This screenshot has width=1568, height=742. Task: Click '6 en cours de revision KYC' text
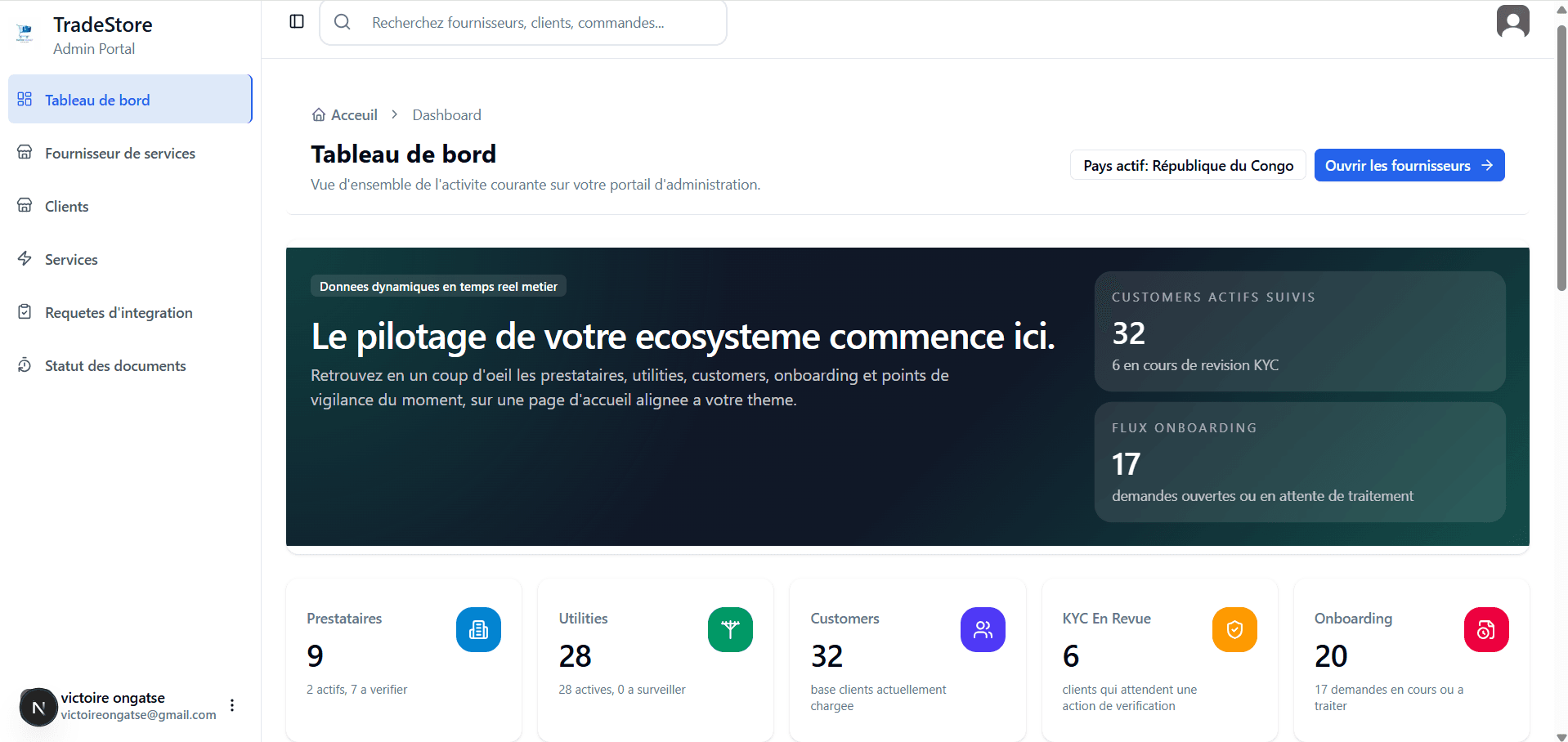pyautogui.click(x=1195, y=365)
